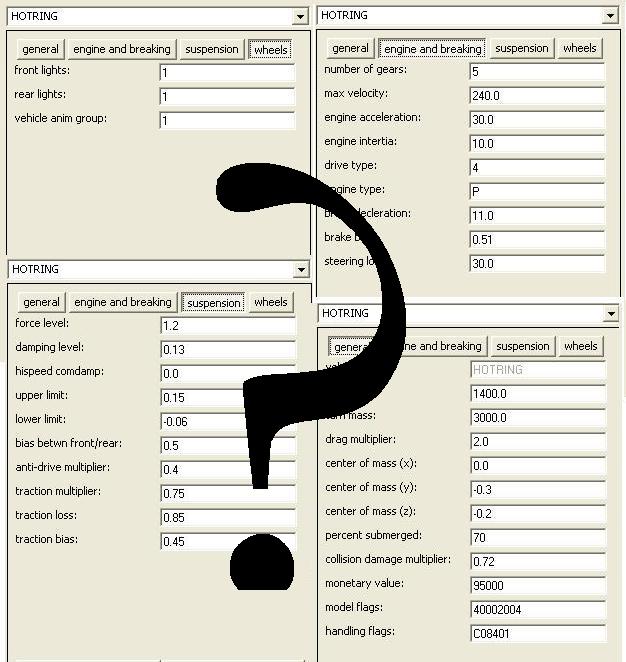Screen dimensions: 626x662
Task: Select suspension tab above number of gears field
Action: click(522, 48)
